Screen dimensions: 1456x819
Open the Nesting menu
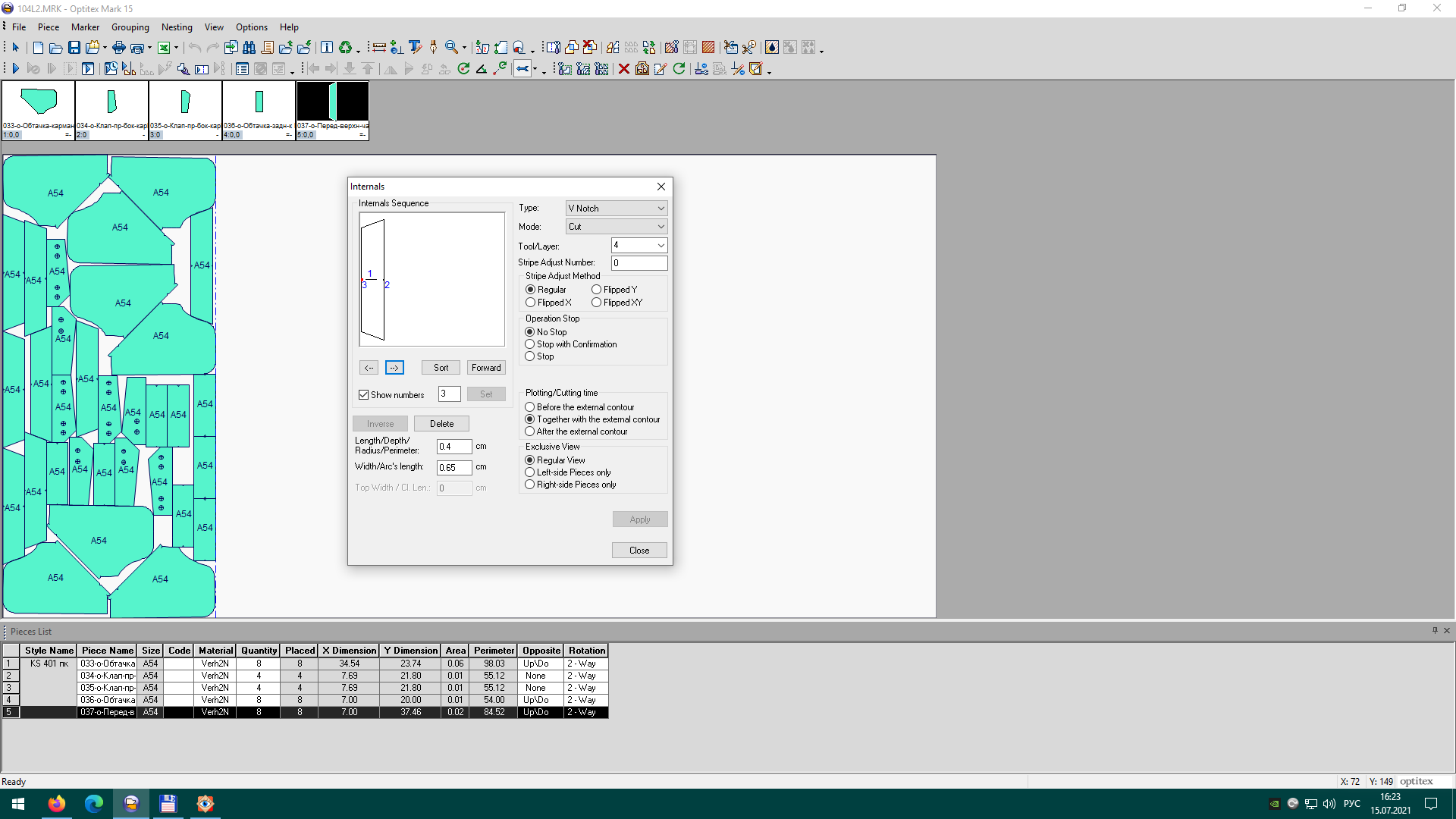tap(177, 27)
